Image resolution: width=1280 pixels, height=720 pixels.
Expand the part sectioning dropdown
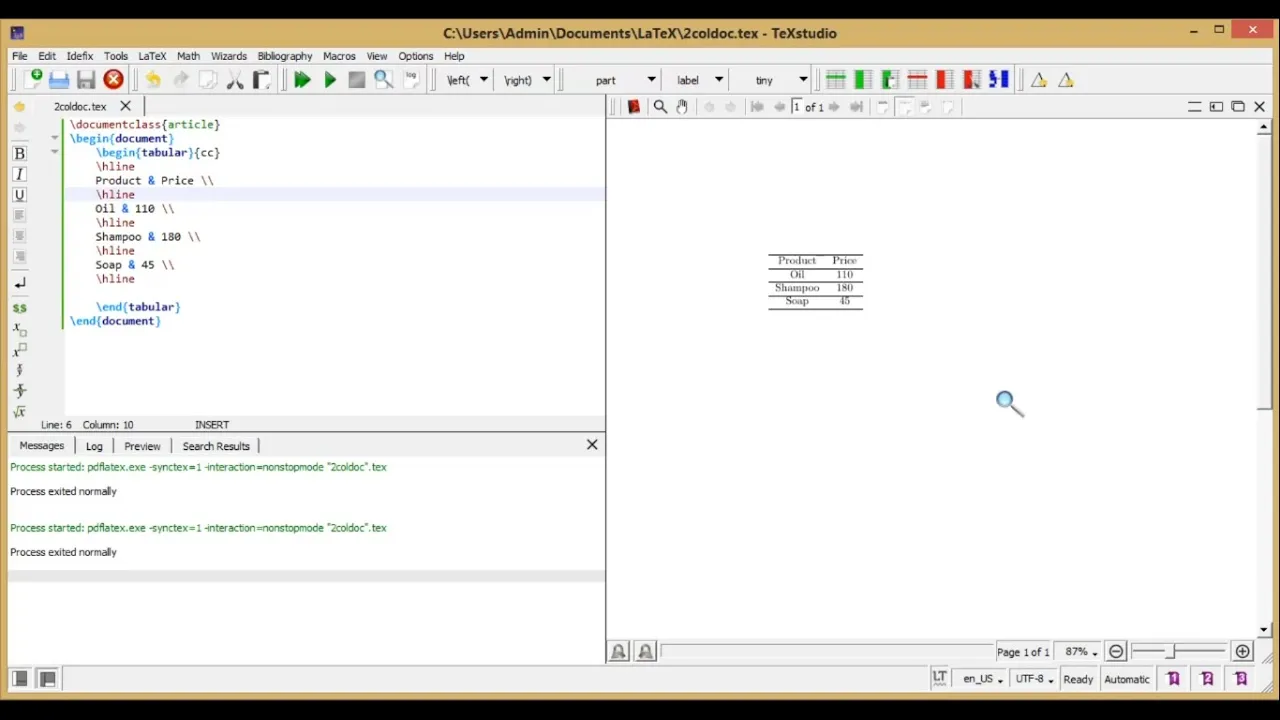pos(651,80)
